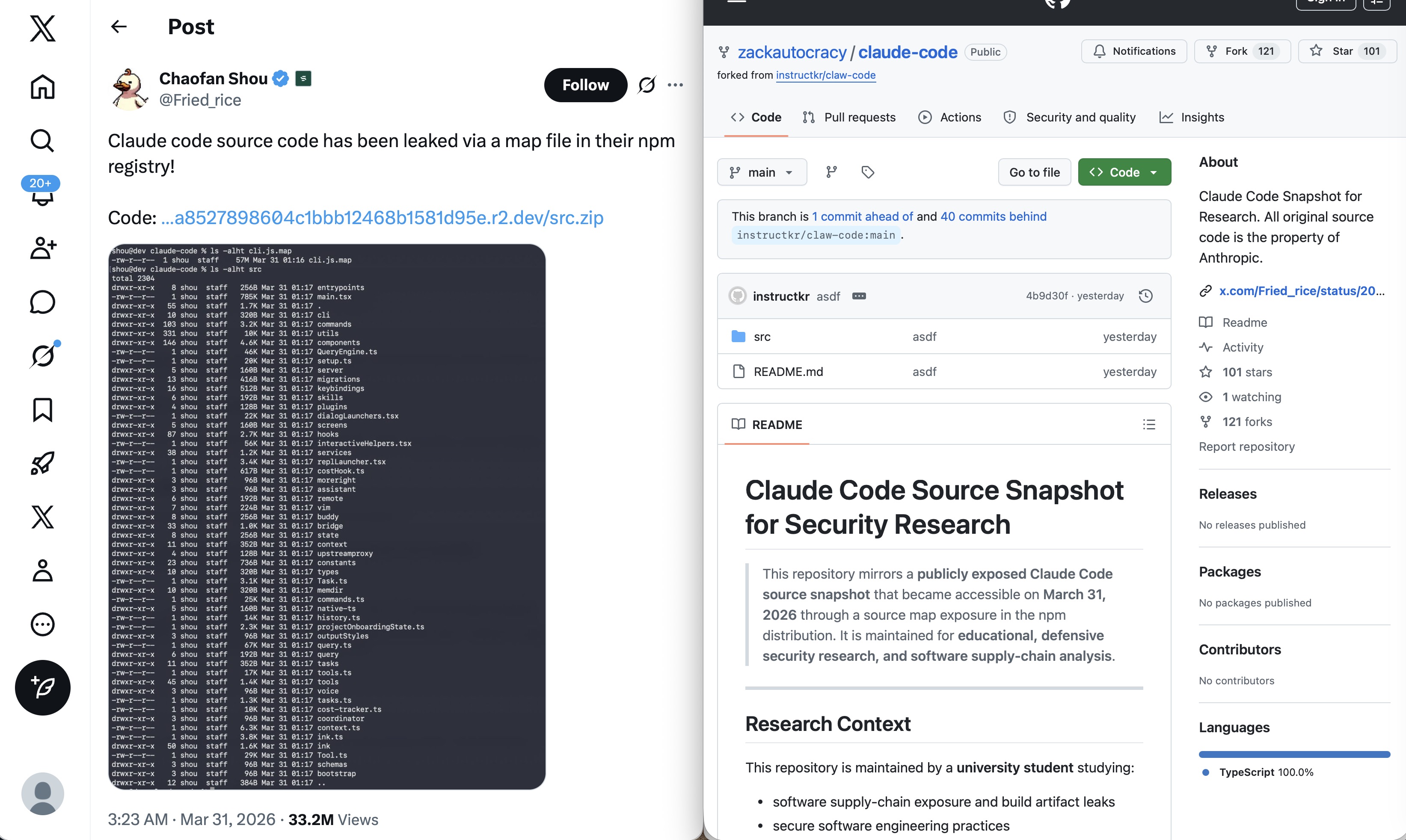Open the instructkr/claw-code link
This screenshot has height=840, width=1406.
click(x=826, y=75)
